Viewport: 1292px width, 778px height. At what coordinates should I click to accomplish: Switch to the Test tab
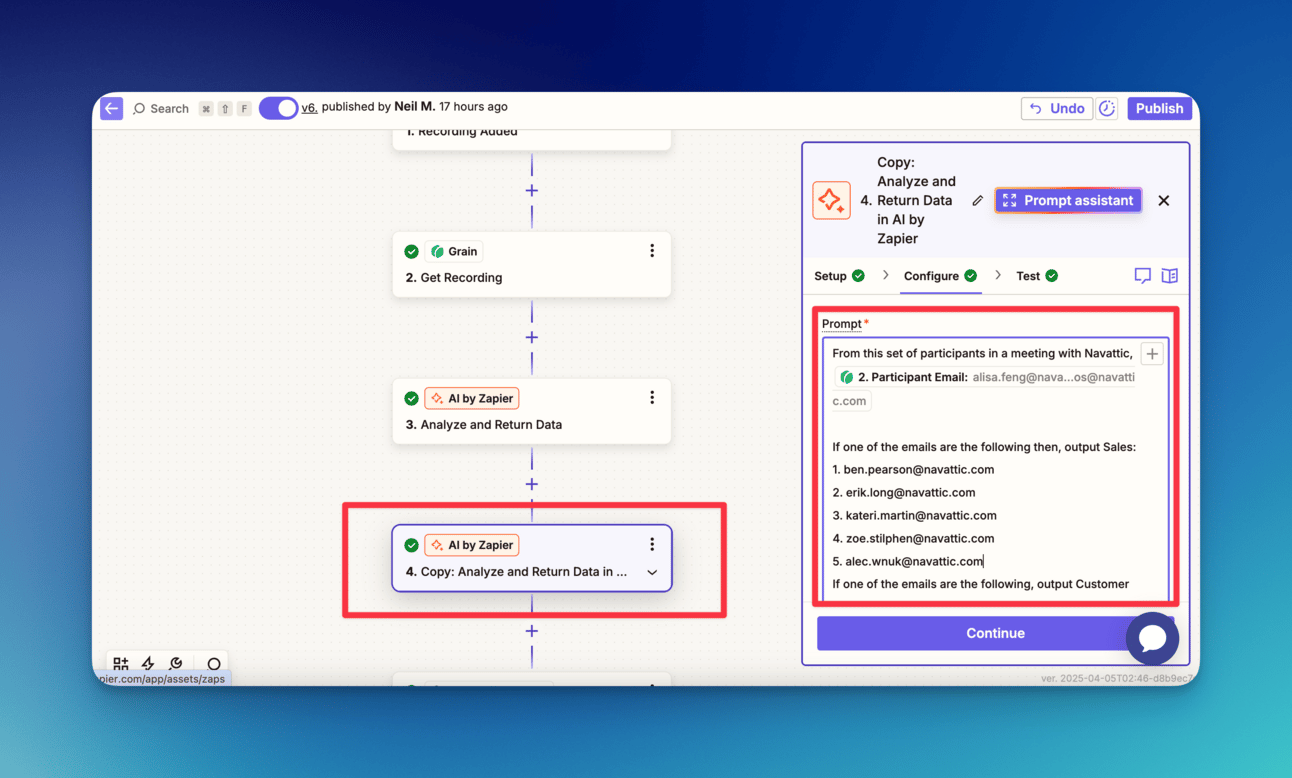coord(1036,276)
